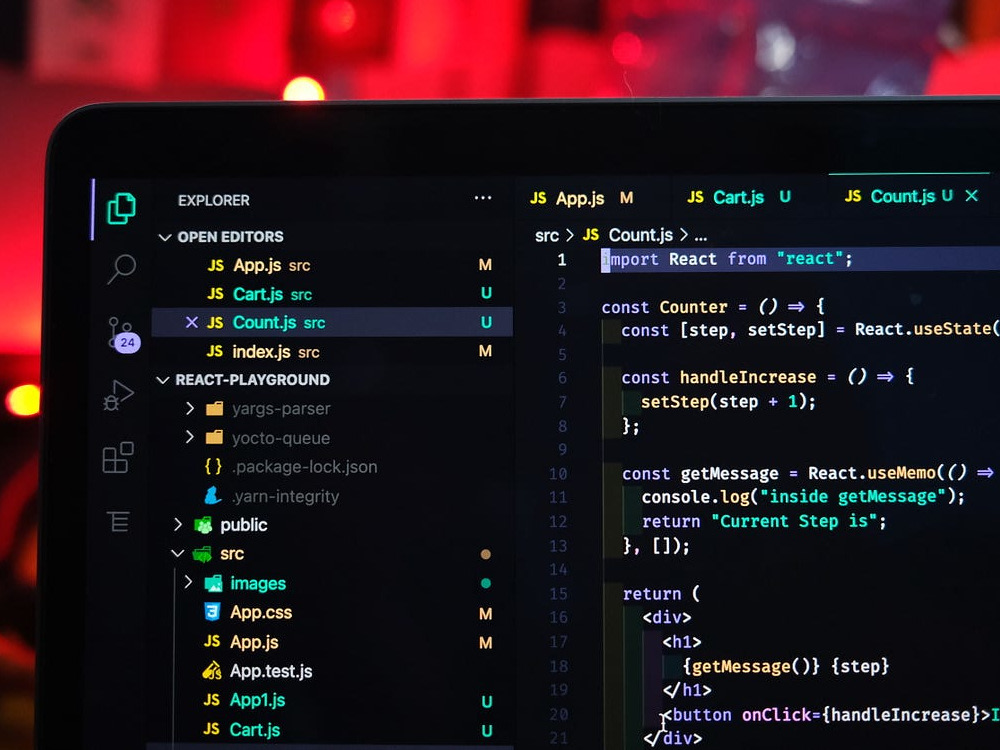Open Source Control with 24 badge
This screenshot has height=750, width=1000.
pyautogui.click(x=122, y=334)
